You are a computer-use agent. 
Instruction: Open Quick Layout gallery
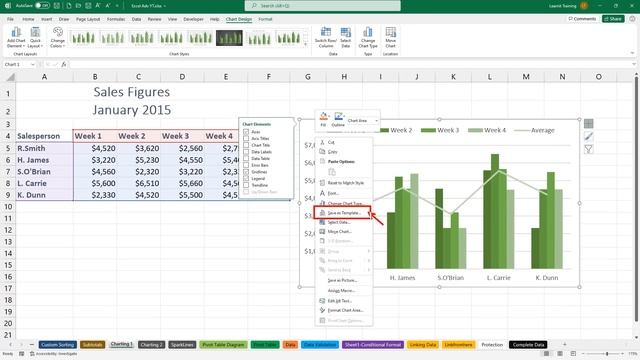pos(35,38)
